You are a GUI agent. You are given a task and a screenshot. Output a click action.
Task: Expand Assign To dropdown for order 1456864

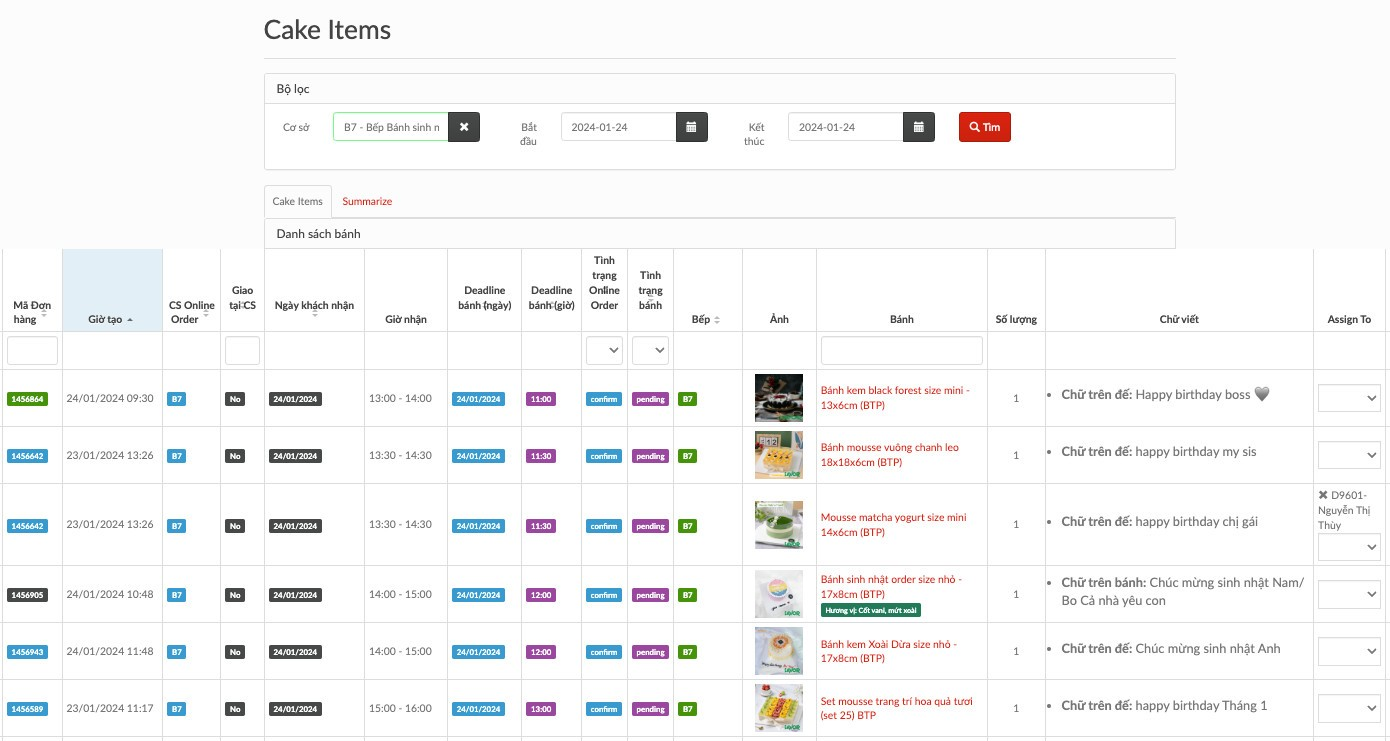(1348, 398)
